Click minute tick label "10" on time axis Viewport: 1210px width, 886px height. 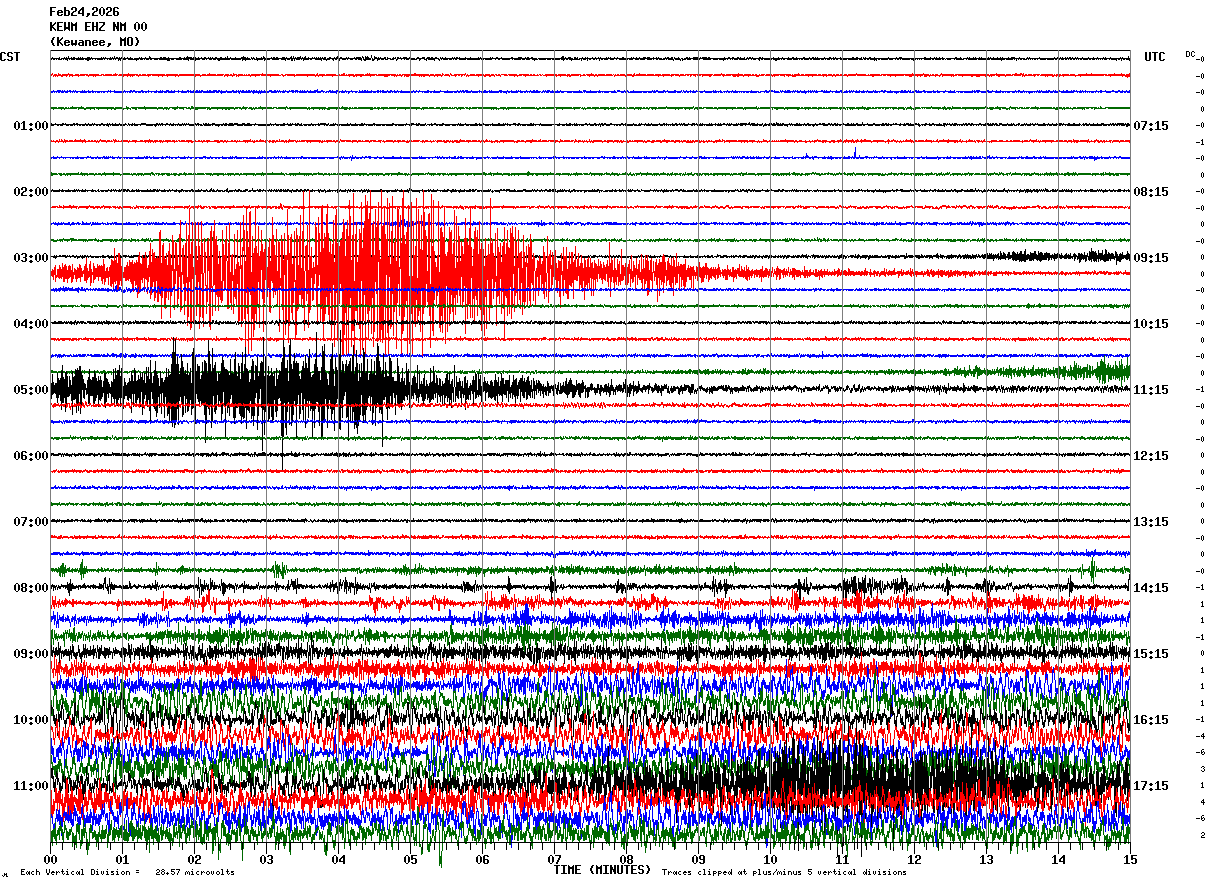(x=771, y=860)
